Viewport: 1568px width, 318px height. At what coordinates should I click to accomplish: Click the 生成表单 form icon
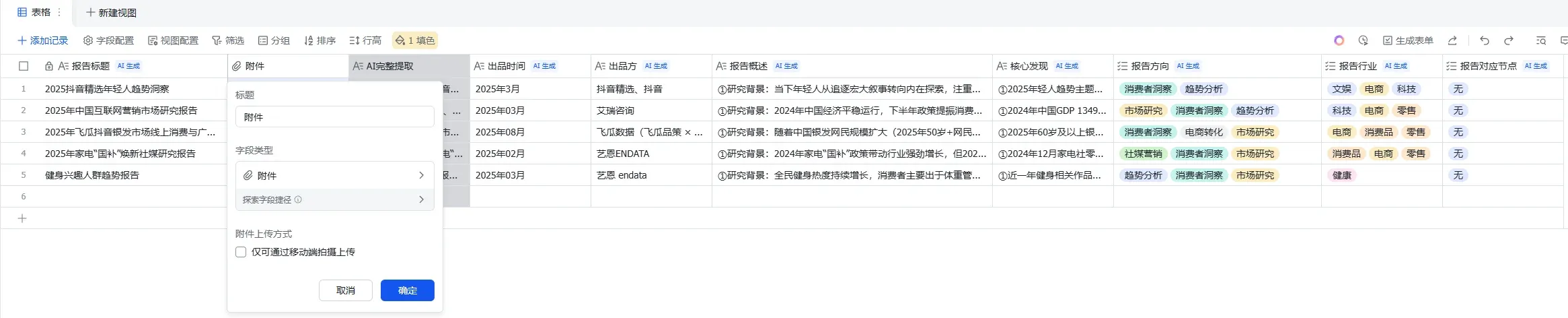click(x=1387, y=40)
